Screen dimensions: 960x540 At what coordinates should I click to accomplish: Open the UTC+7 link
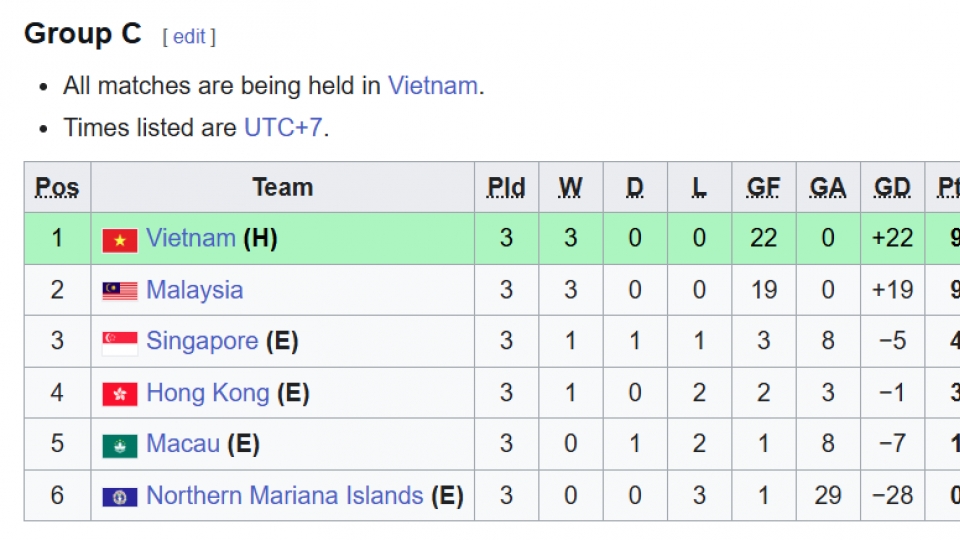(283, 128)
